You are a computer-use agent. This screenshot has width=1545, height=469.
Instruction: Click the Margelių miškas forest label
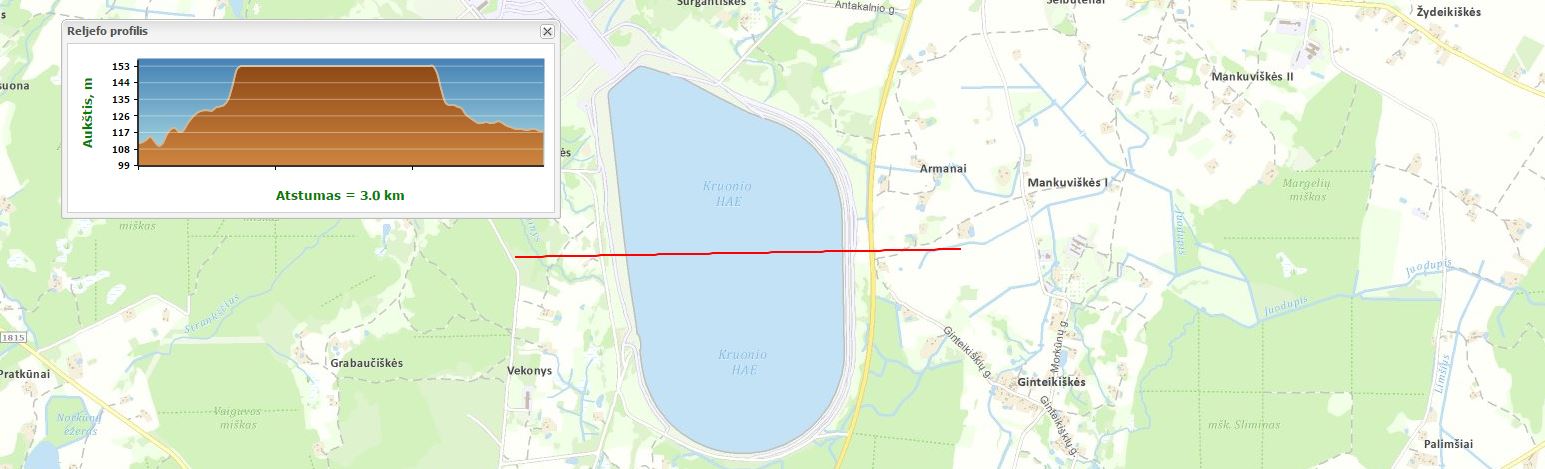click(1307, 190)
